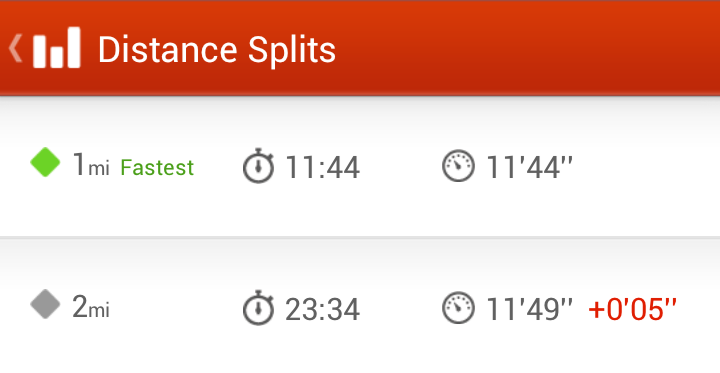This screenshot has width=720, height=373.
Task: Select the 2mi split label
Action: point(91,307)
